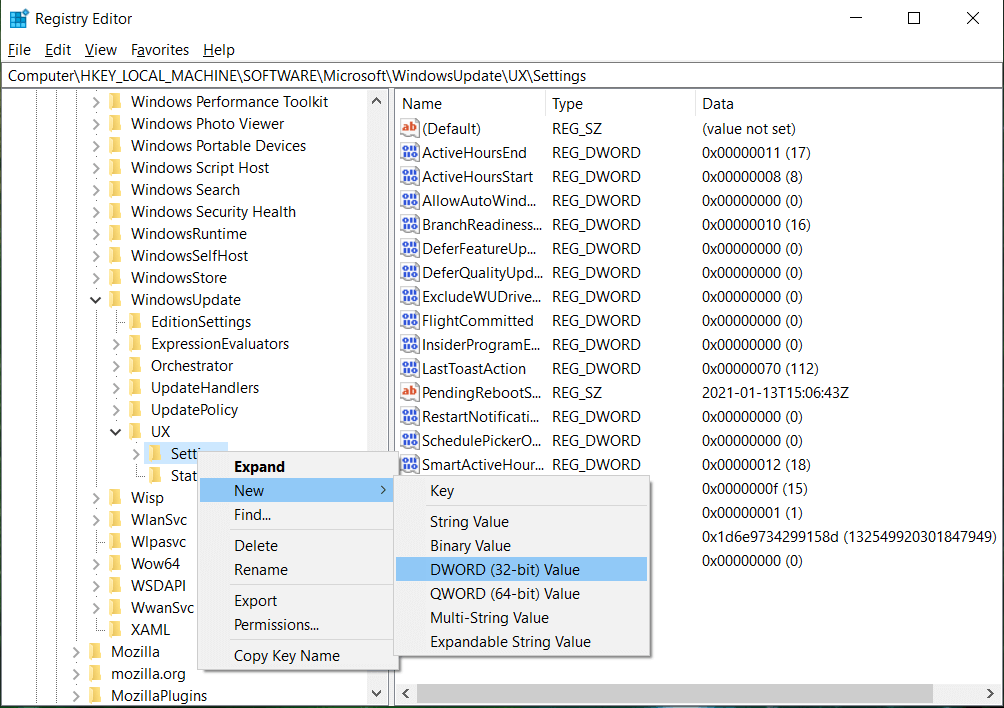Open the View menu
Viewport: 1004px width, 708px height.
tap(101, 50)
